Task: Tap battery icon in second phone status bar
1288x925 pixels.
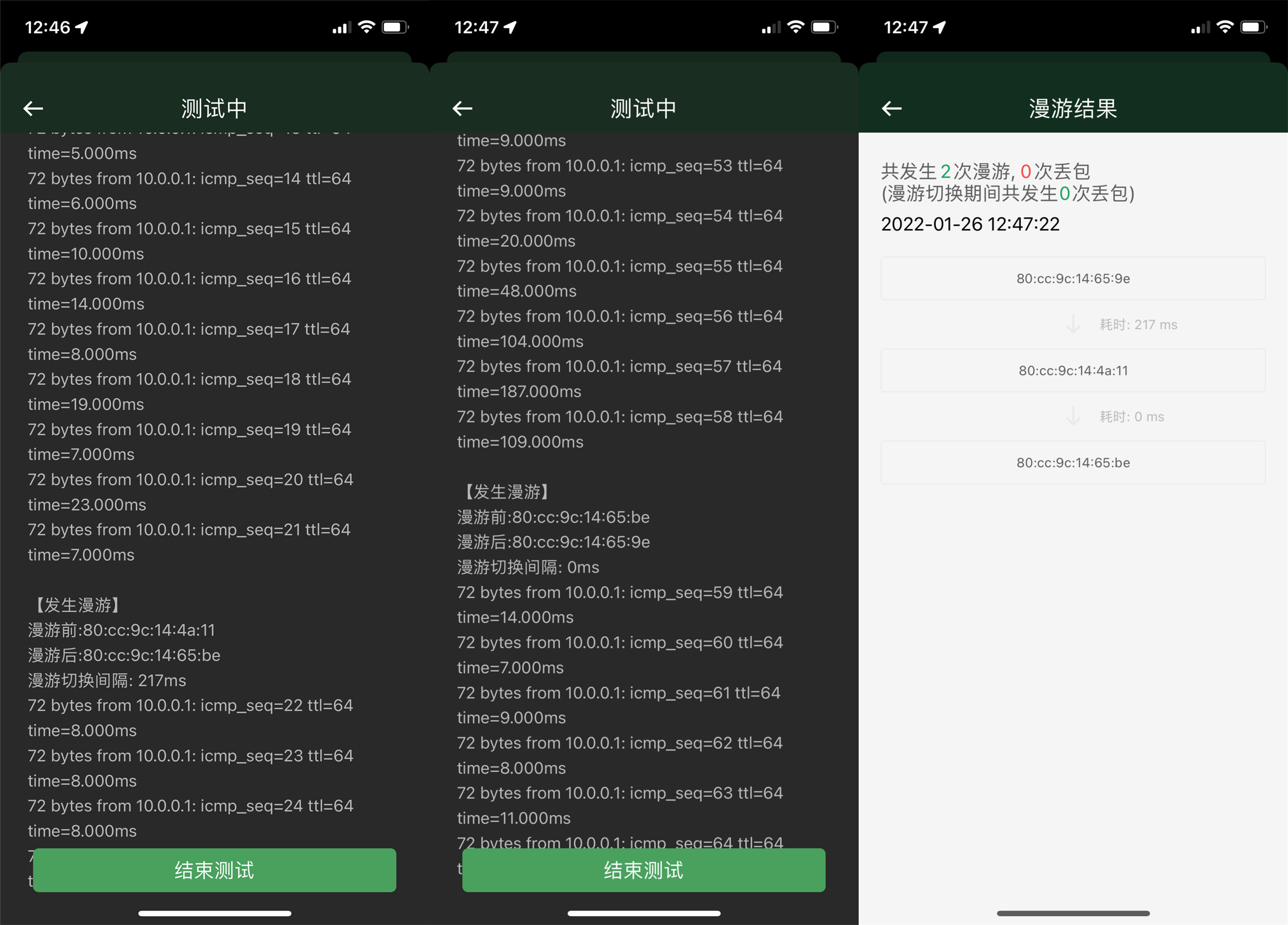Action: (824, 27)
